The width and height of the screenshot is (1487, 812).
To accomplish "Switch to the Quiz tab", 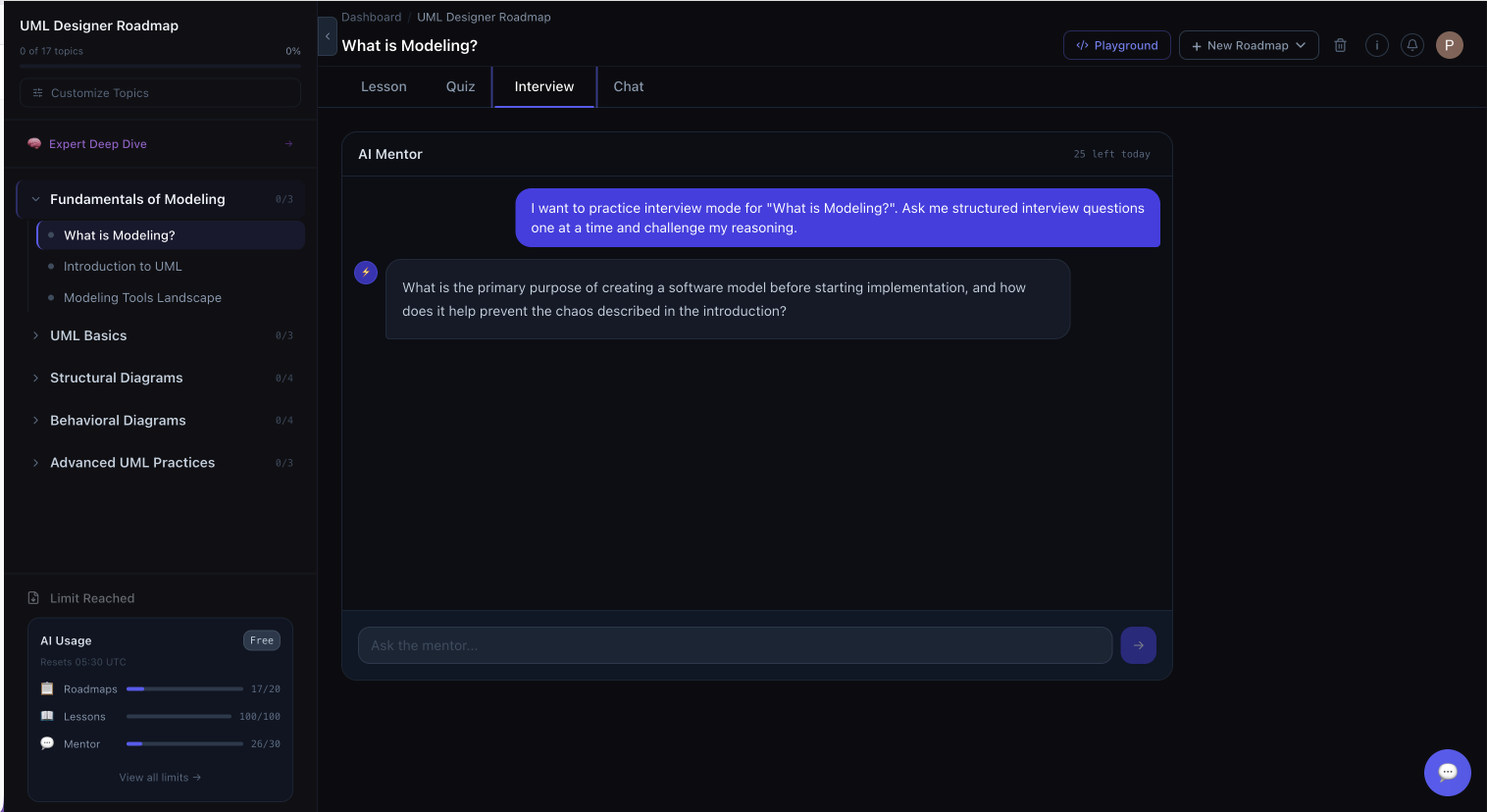I will [x=460, y=86].
